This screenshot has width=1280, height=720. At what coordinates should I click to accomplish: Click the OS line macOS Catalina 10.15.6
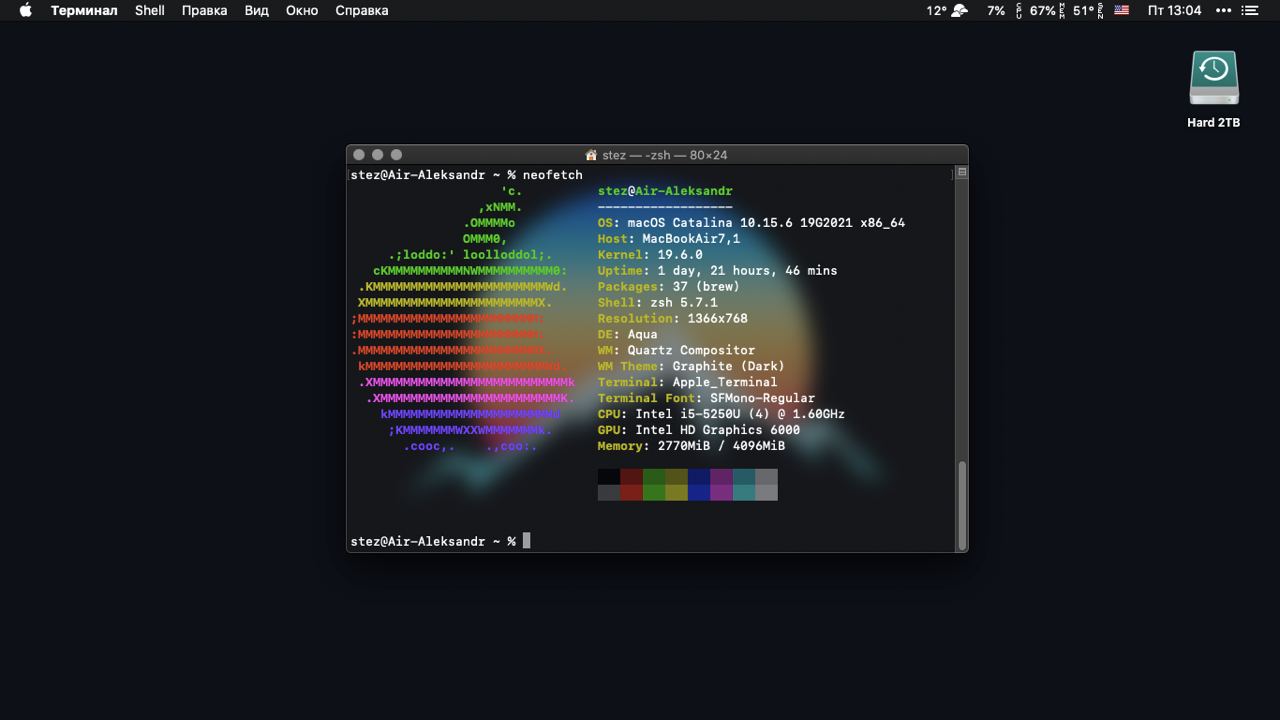pyautogui.click(x=751, y=223)
